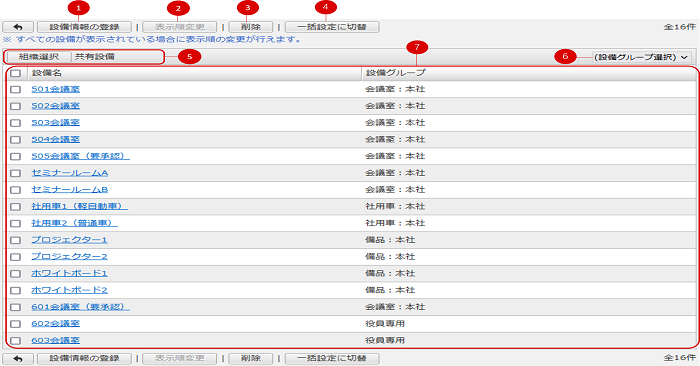Screen dimensions: 700x366
Task: Click bottom 削除 button
Action: pyautogui.click(x=250, y=358)
